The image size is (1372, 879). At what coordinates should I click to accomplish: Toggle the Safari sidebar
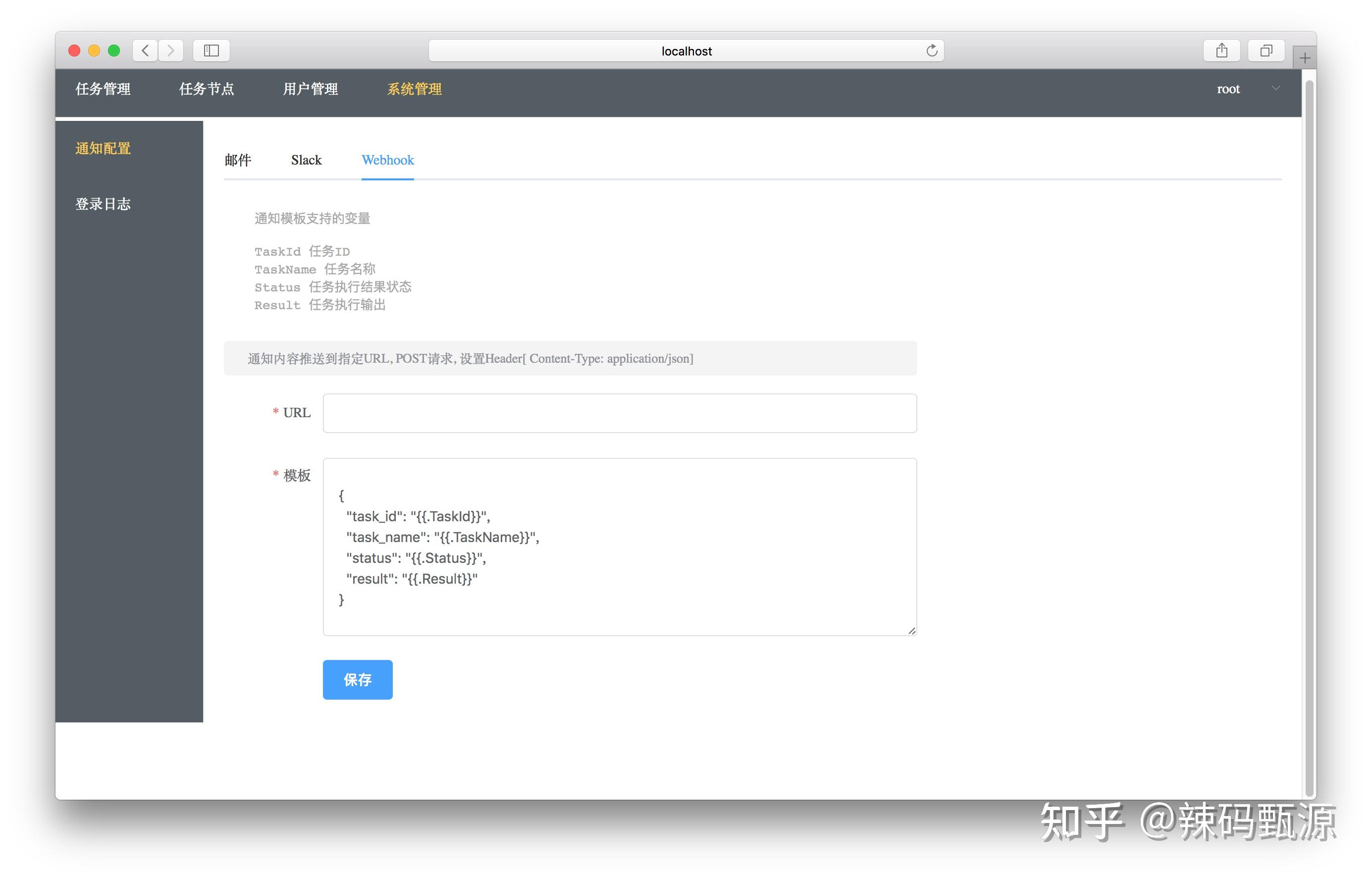211,50
